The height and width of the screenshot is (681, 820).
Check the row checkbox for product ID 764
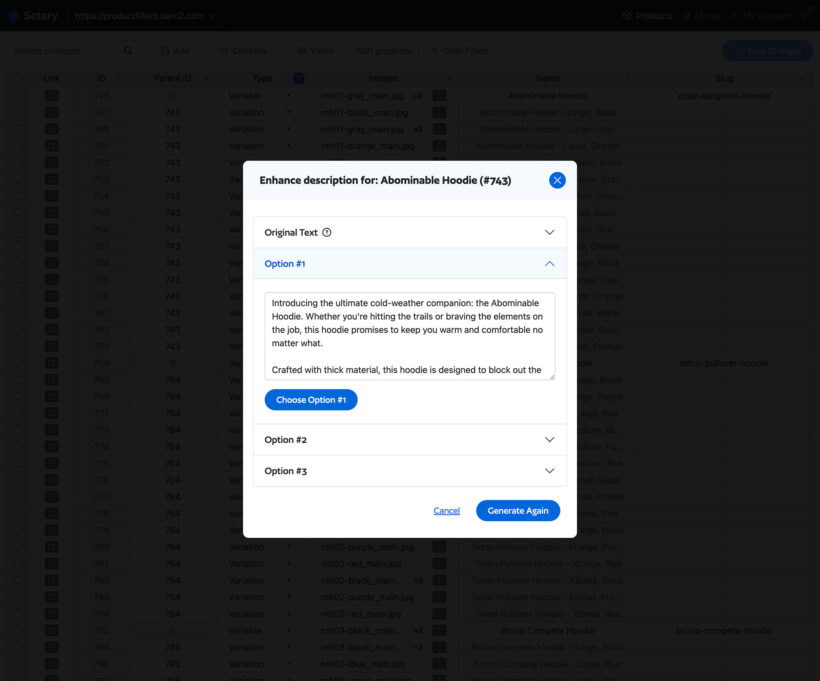tap(18, 363)
